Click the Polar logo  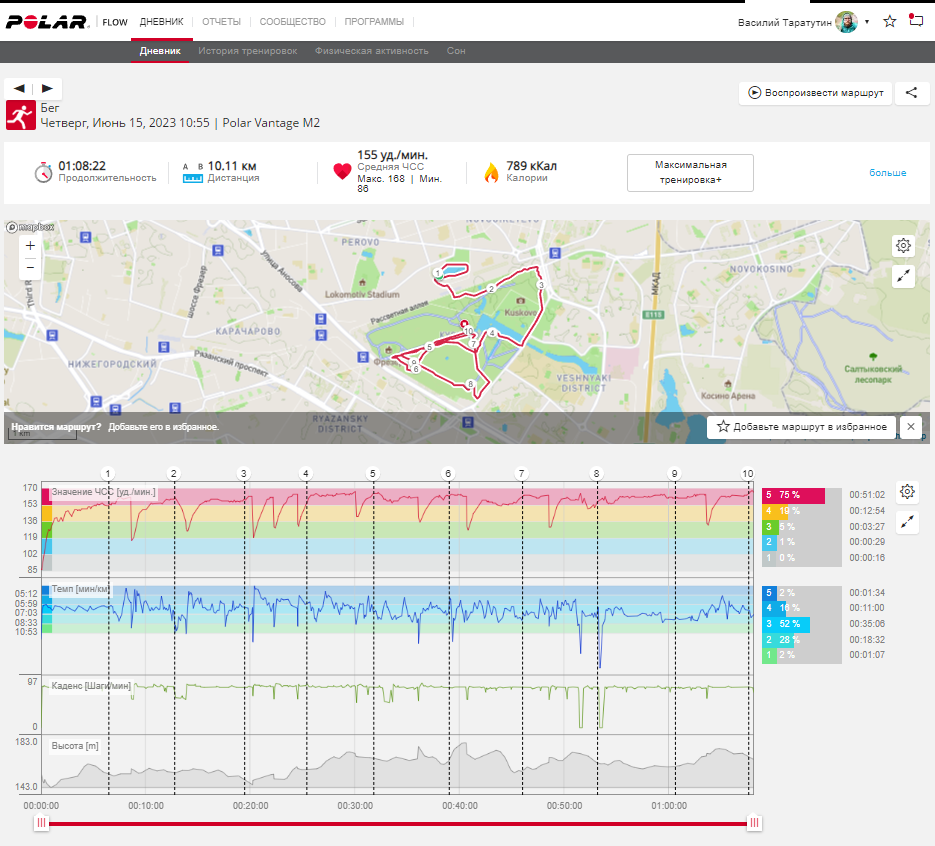[x=47, y=22]
